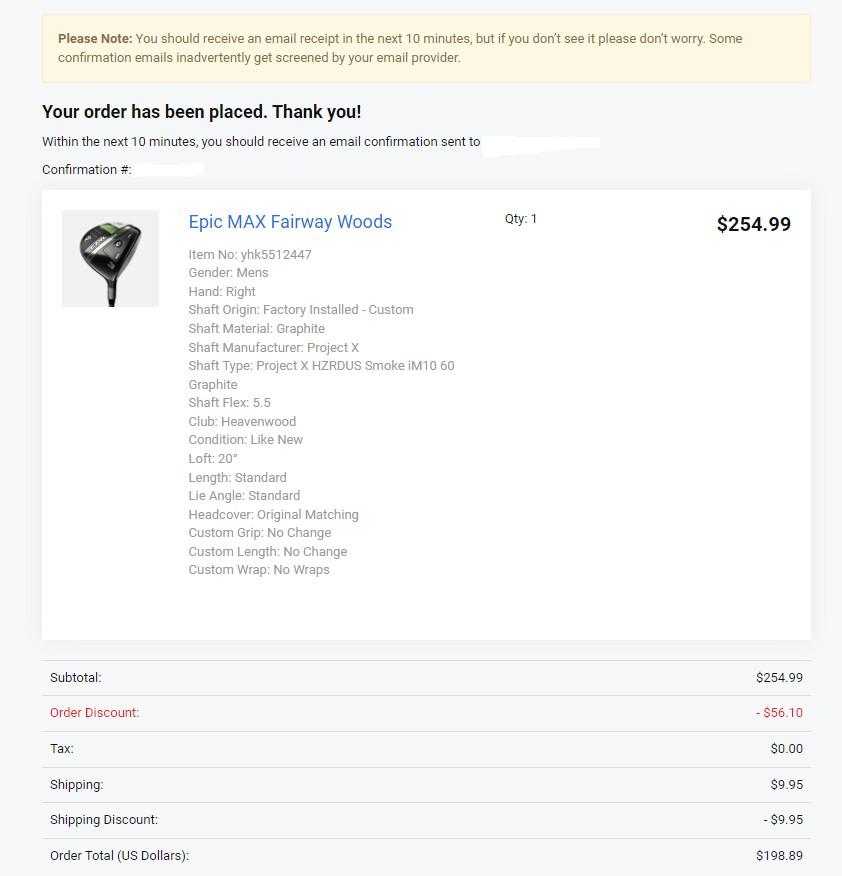The image size is (842, 876).
Task: Click the Shaft Origin detail line
Action: coord(301,310)
